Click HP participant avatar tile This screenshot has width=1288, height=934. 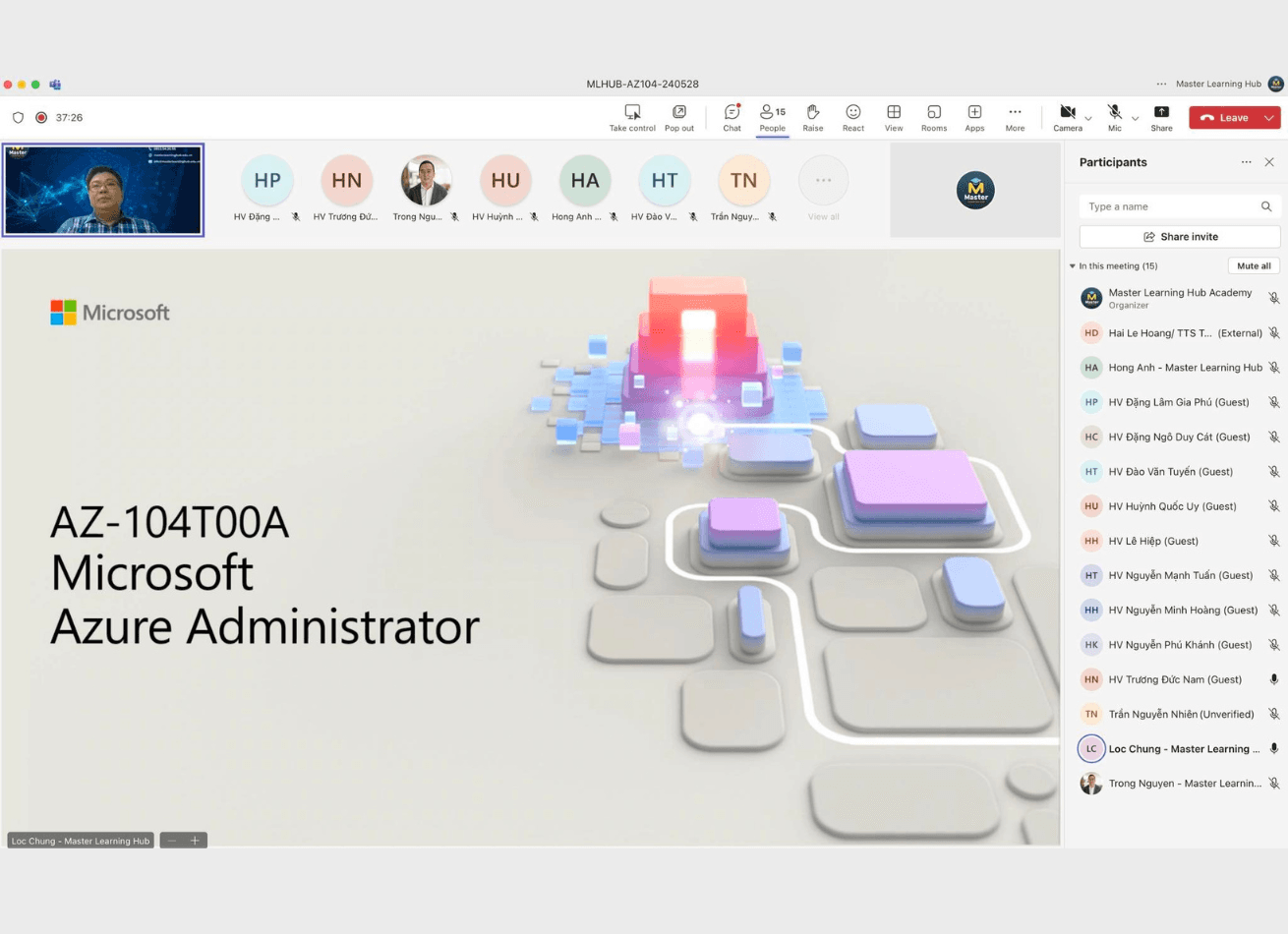(267, 181)
